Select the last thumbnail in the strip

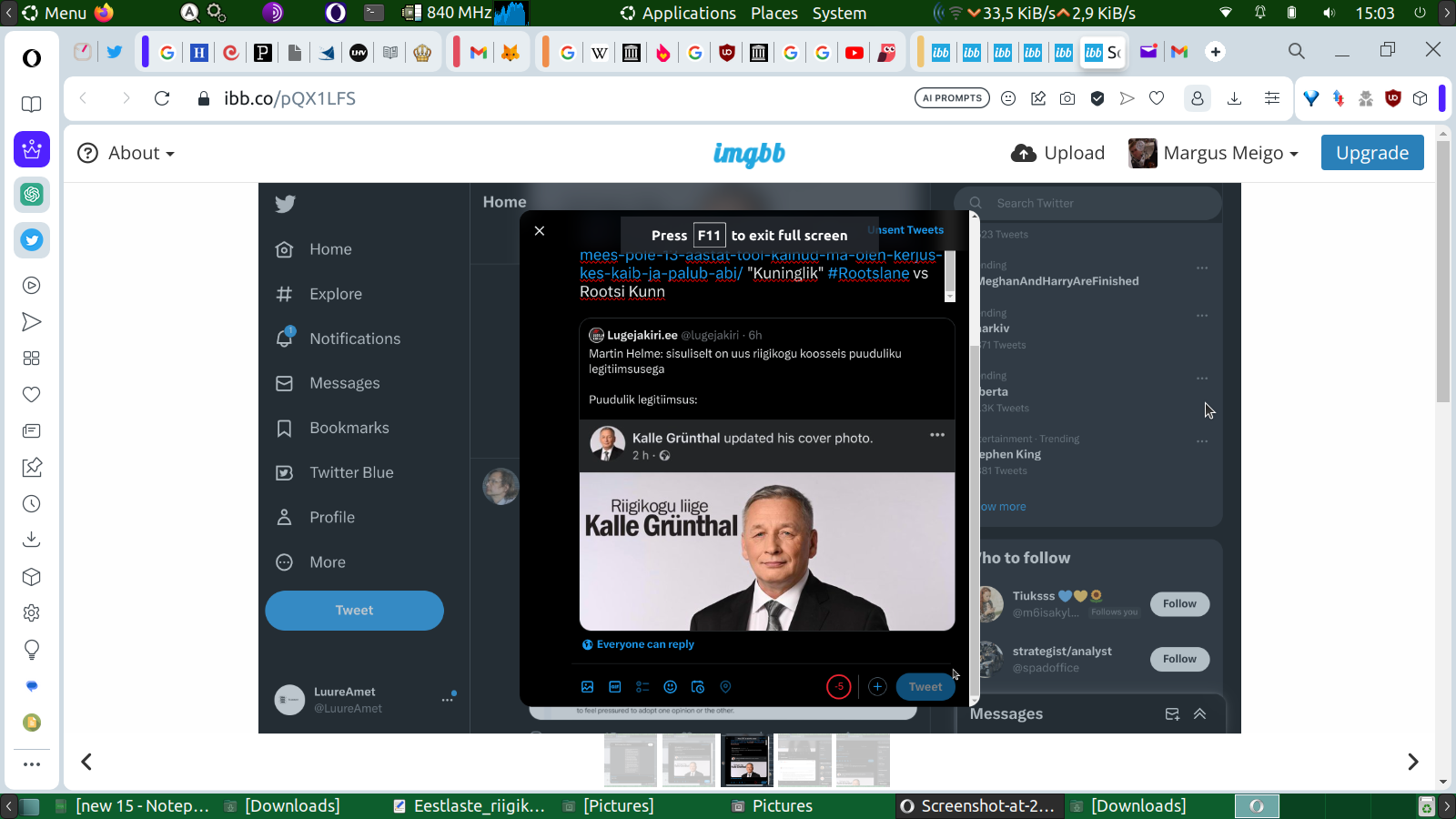click(x=863, y=760)
